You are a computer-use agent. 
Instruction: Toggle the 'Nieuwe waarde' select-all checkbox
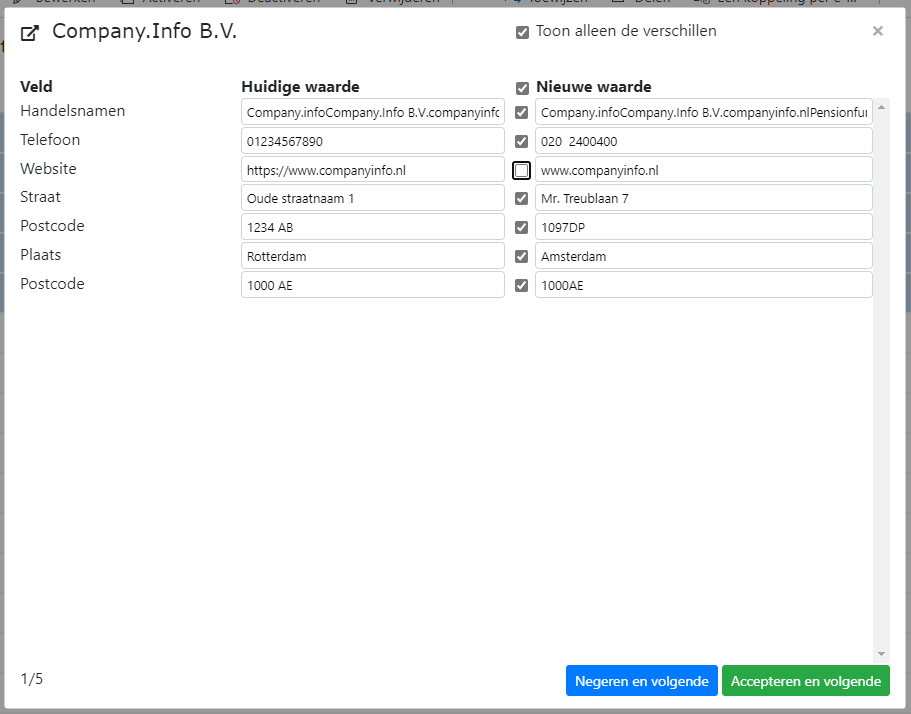coord(522,88)
